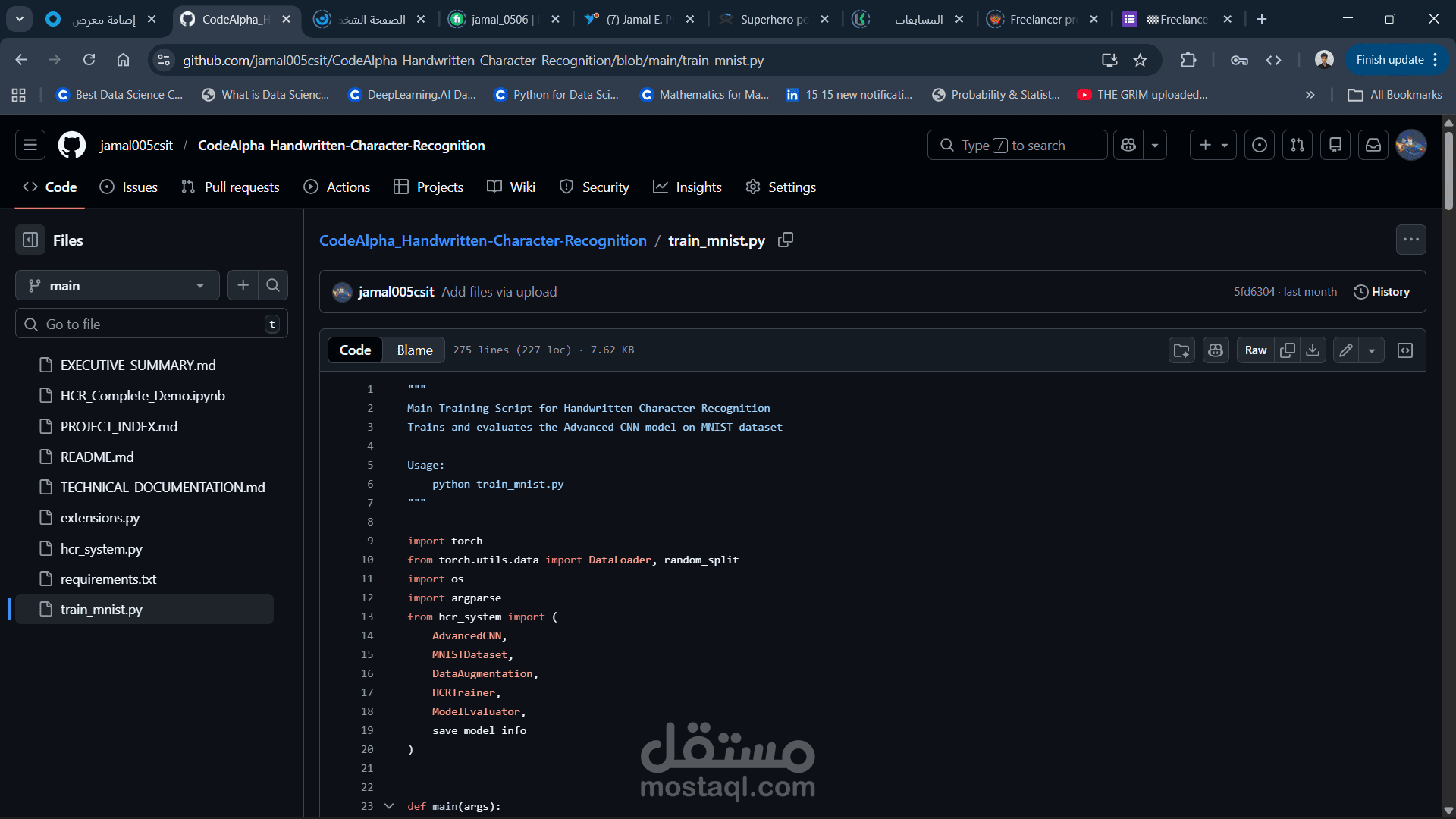Open GitHub notifications inbox
This screenshot has width=1456, height=819.
point(1373,145)
